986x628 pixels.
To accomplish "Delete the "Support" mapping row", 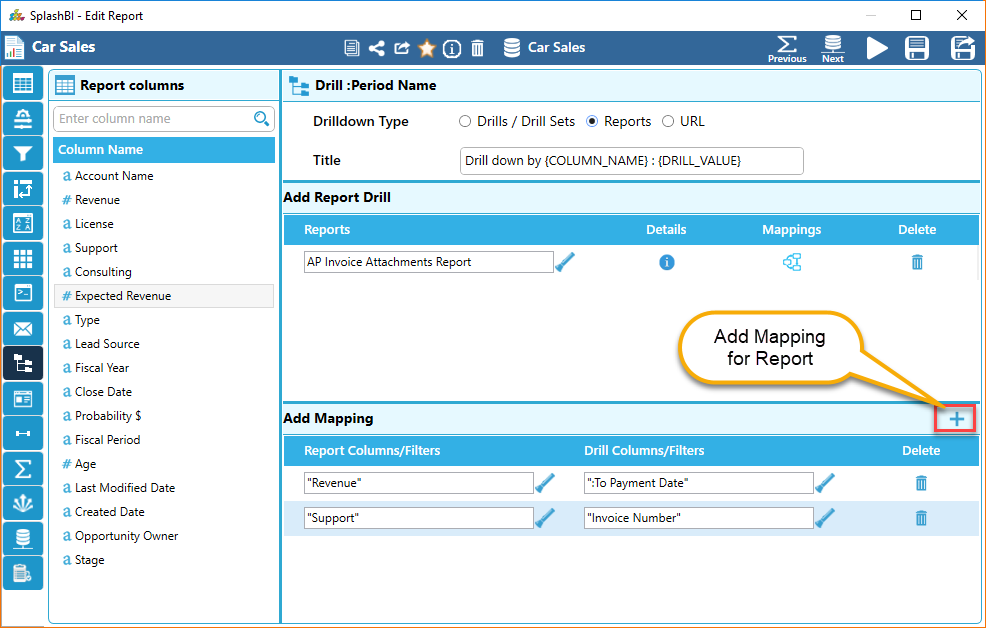I will click(x=921, y=518).
